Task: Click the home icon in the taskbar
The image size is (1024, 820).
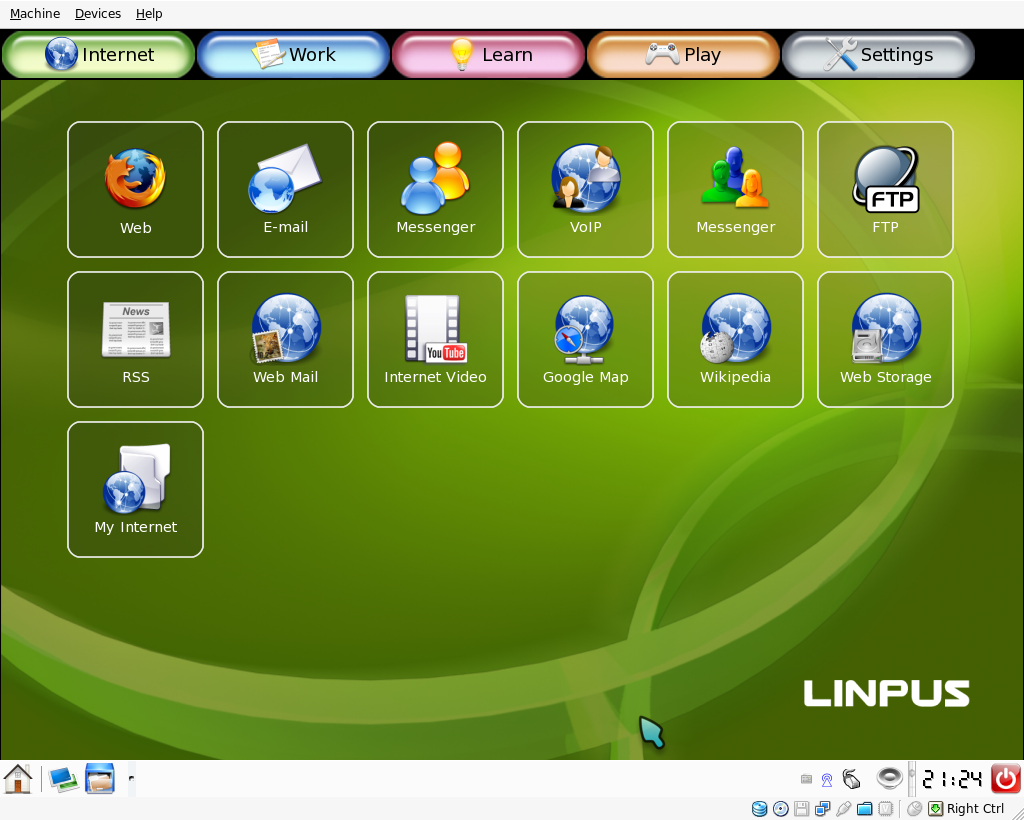Action: click(x=17, y=778)
